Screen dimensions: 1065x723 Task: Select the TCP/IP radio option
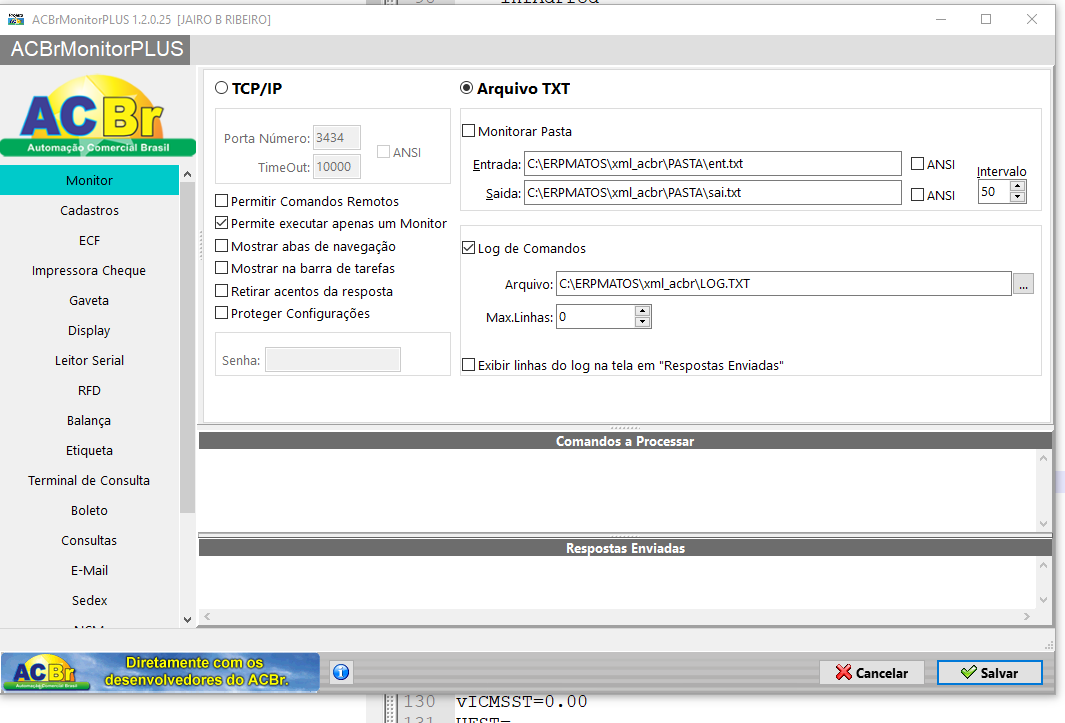(x=221, y=88)
